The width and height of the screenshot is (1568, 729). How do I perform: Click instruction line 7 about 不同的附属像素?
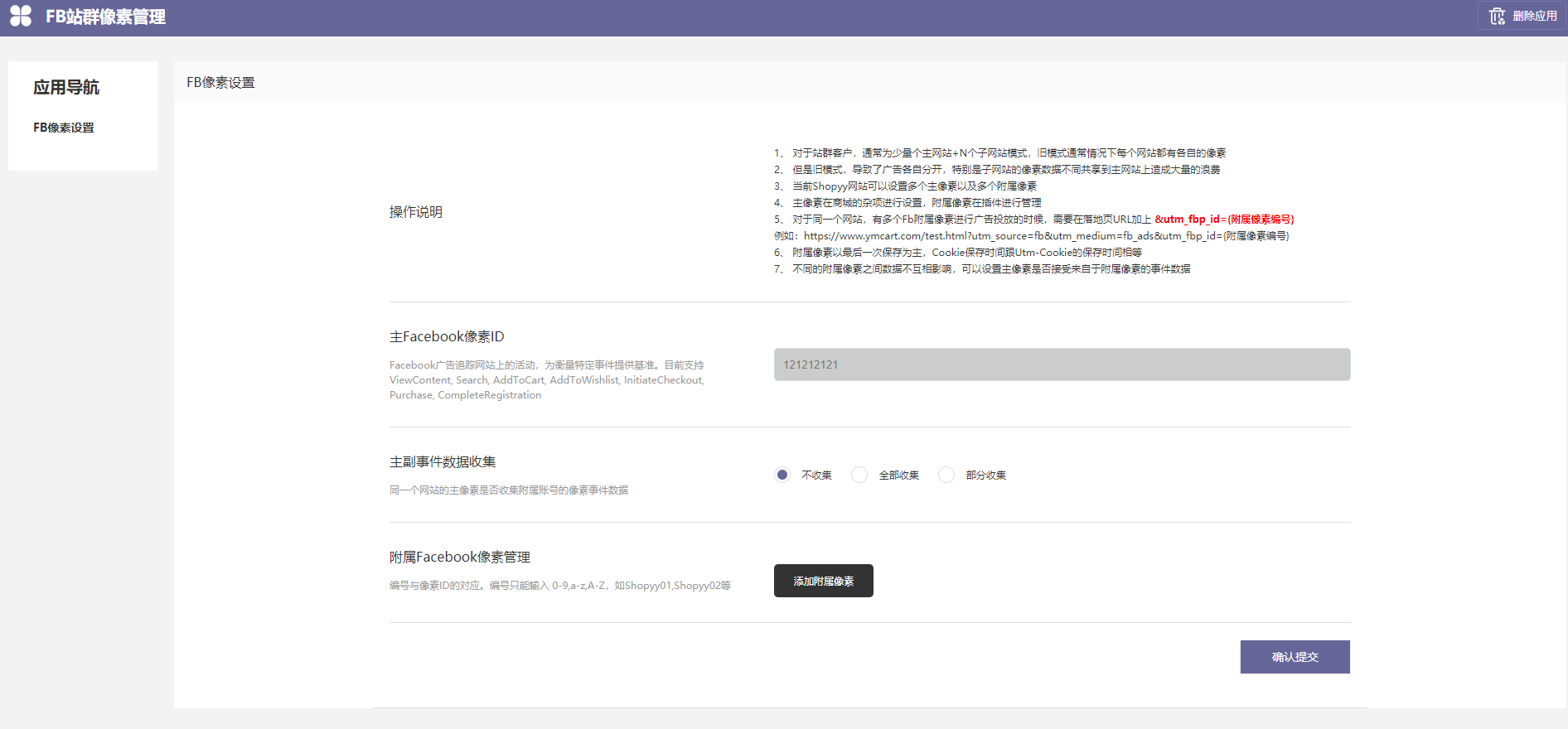(982, 268)
